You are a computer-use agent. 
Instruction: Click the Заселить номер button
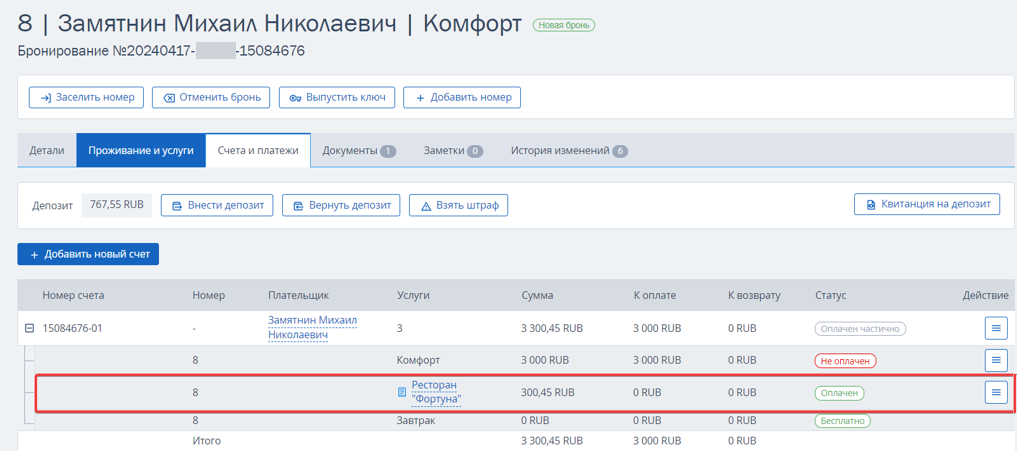click(x=86, y=97)
